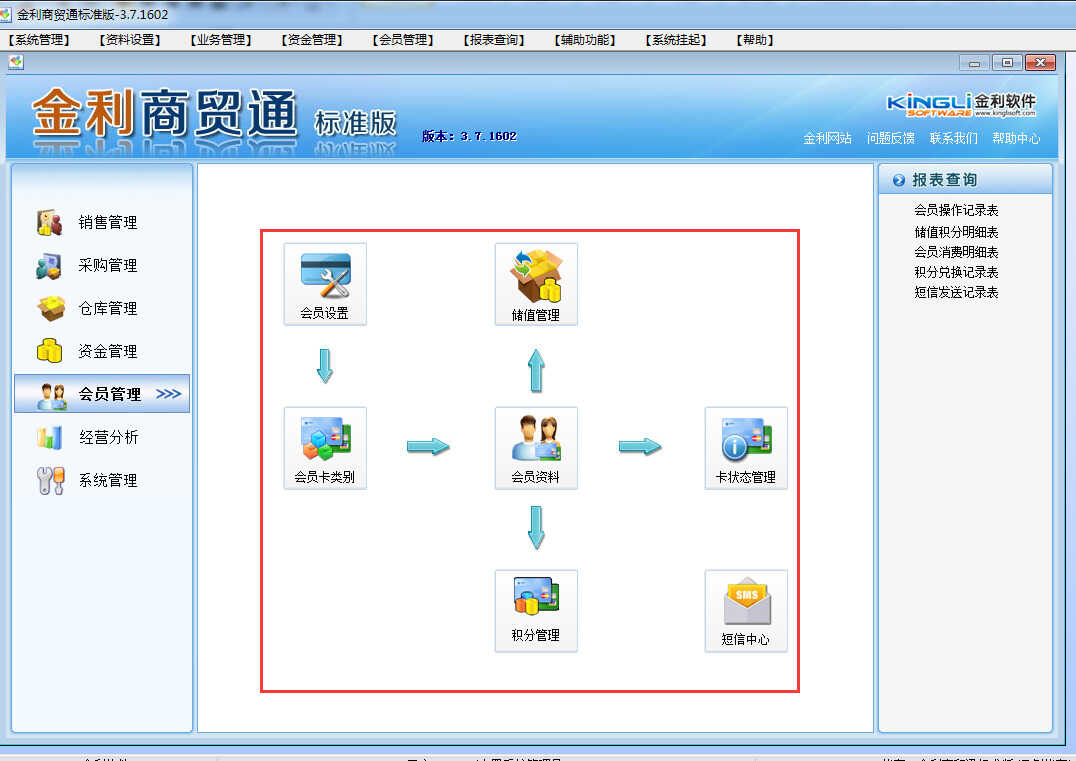Minimize the inner application window

974,63
